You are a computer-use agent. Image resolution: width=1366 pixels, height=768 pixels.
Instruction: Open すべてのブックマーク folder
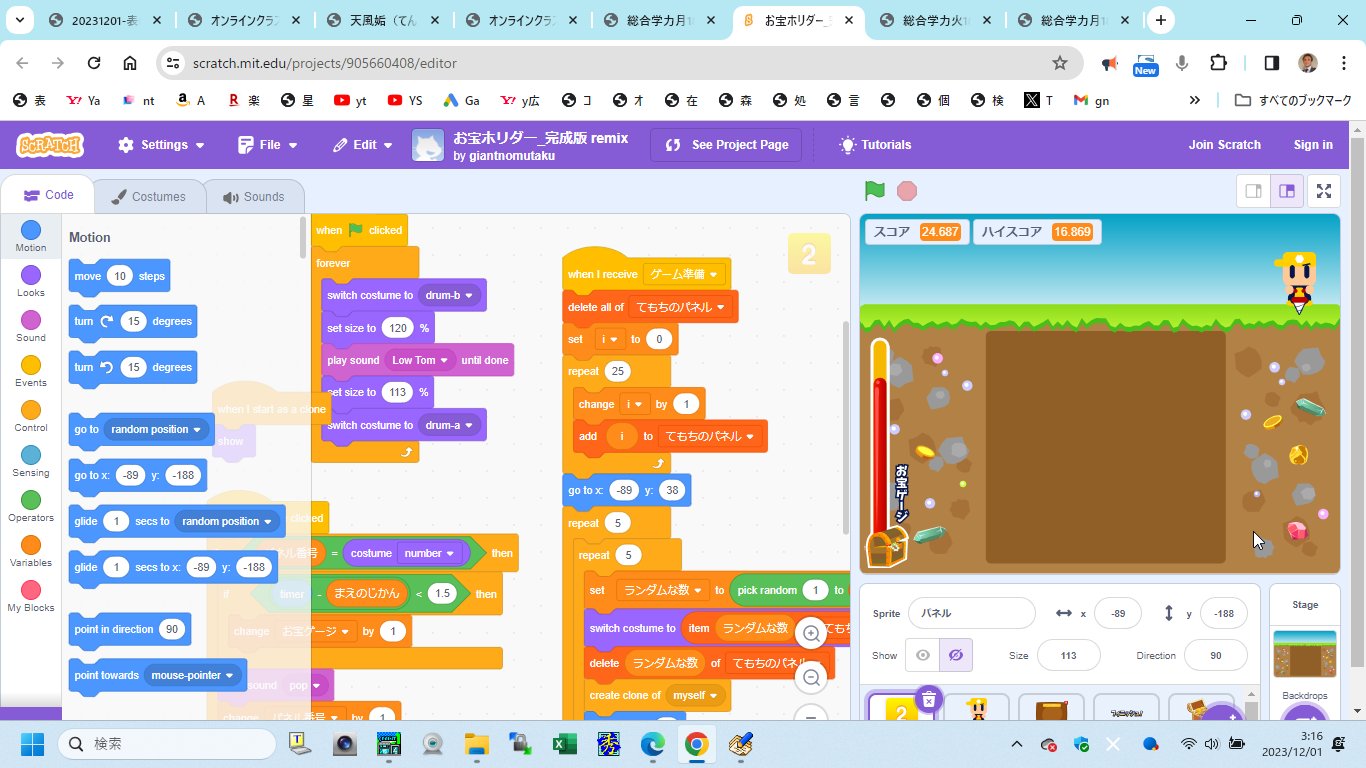[1294, 100]
